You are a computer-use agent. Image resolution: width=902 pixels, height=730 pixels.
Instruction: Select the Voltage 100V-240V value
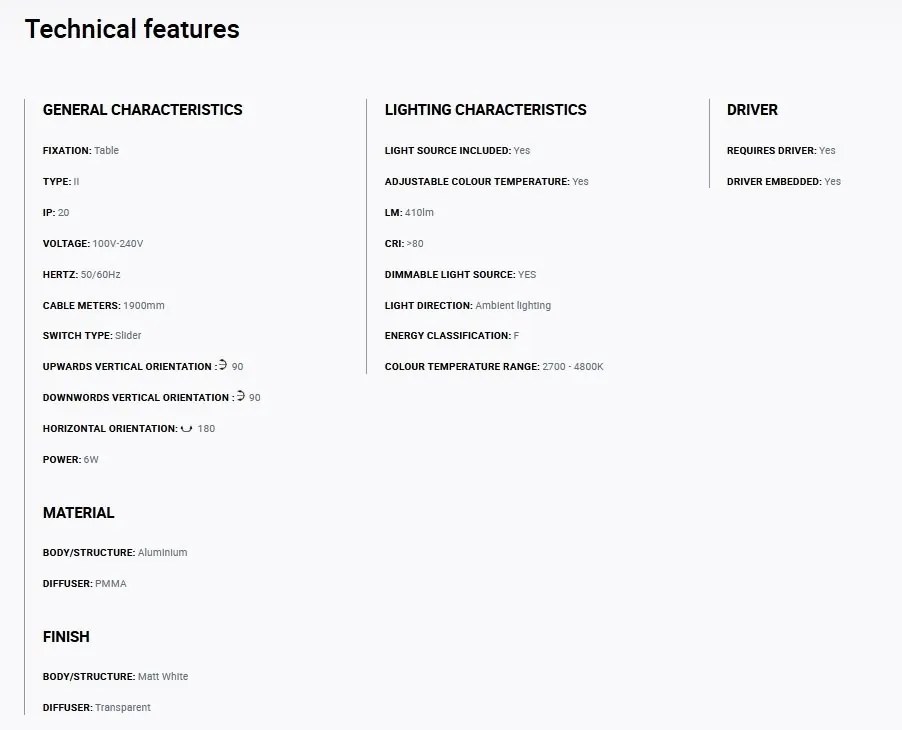click(118, 243)
